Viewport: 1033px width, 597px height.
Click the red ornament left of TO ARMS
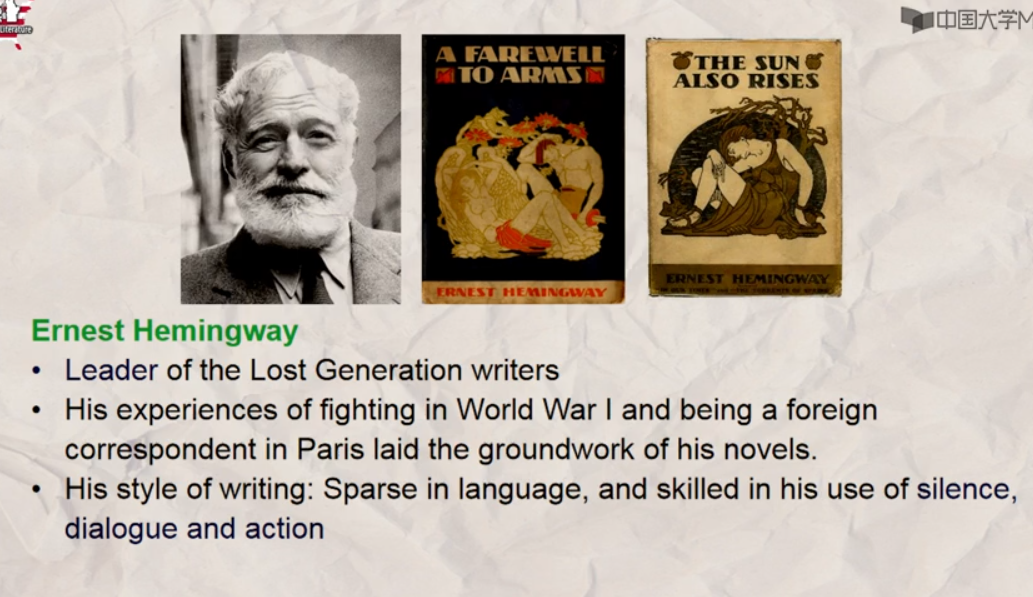445,75
